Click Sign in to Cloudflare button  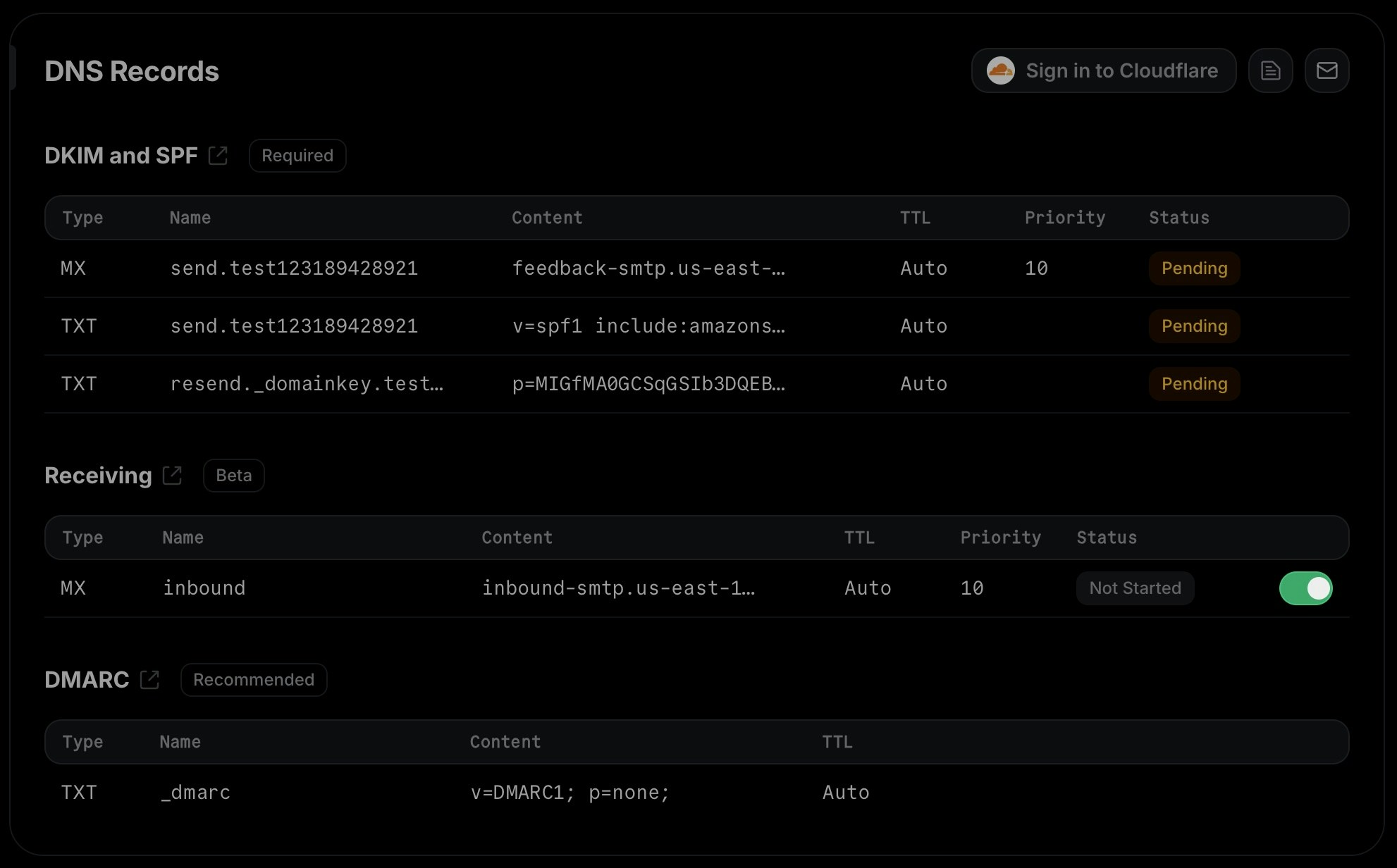click(x=1121, y=70)
